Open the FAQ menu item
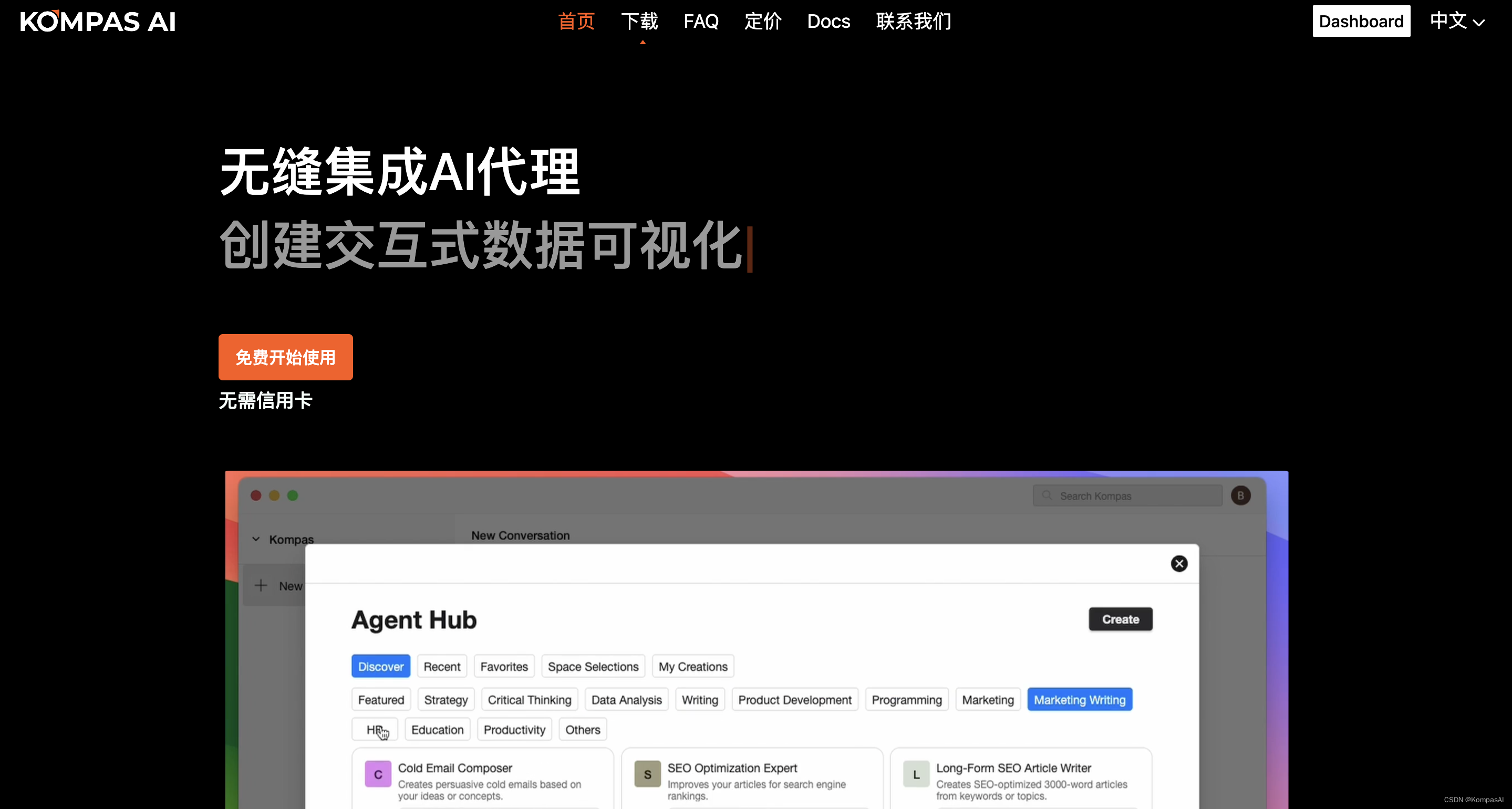This screenshot has height=809, width=1512. pyautogui.click(x=700, y=22)
